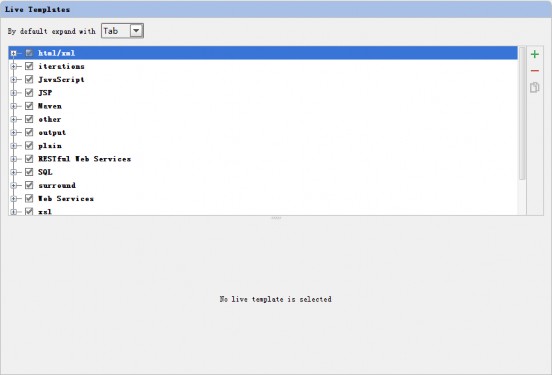552x375 pixels.
Task: Click the splitter handle below the template list
Action: [276, 218]
